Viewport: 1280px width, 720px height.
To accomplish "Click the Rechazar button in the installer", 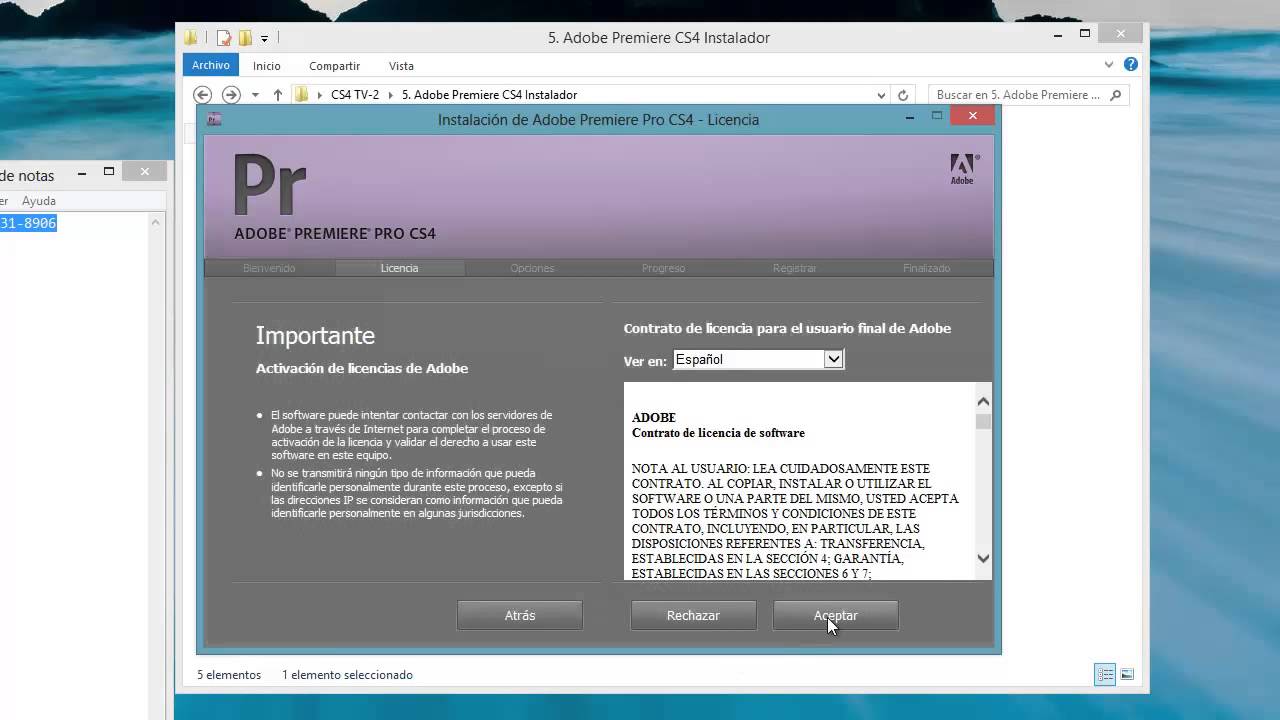I will 693,616.
